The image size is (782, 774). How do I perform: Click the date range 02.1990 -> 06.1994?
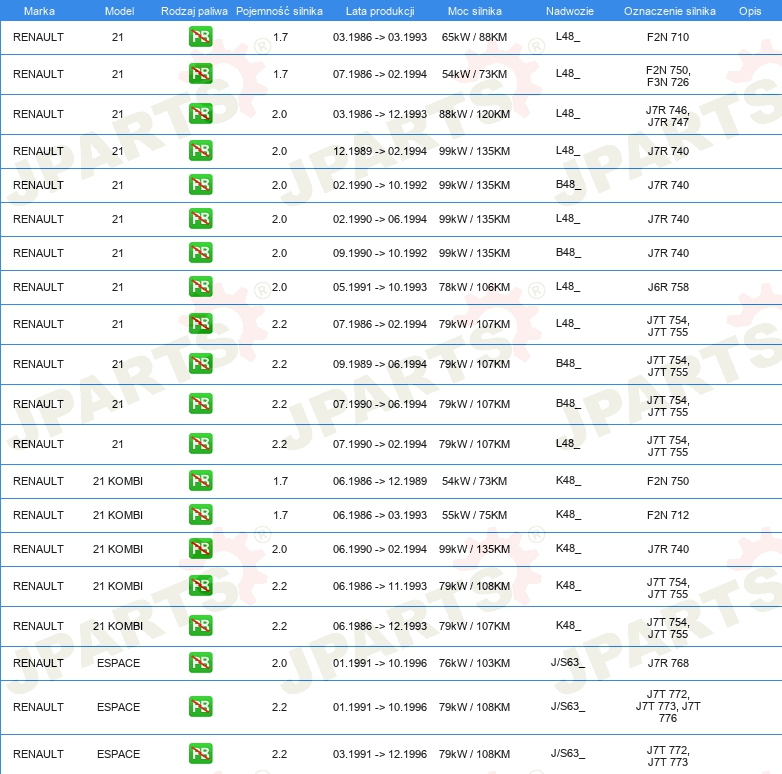380,219
